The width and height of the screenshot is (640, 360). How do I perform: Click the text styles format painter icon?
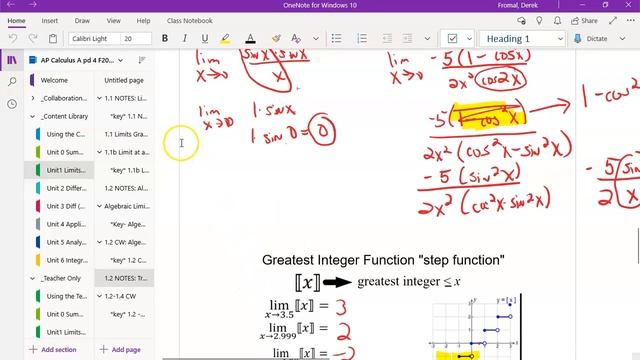tap(296, 39)
